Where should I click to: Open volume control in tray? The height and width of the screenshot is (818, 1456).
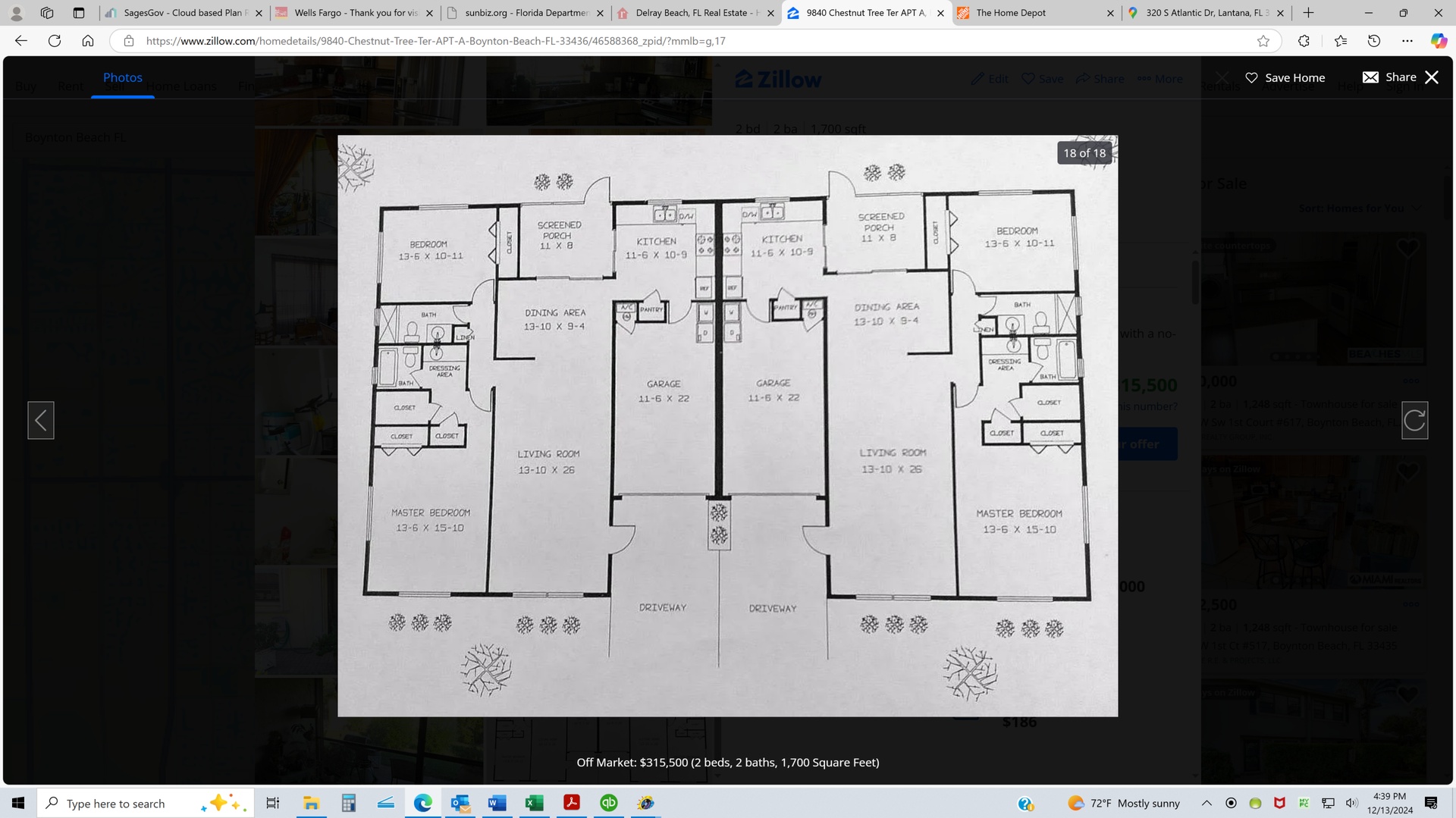pos(1351,803)
